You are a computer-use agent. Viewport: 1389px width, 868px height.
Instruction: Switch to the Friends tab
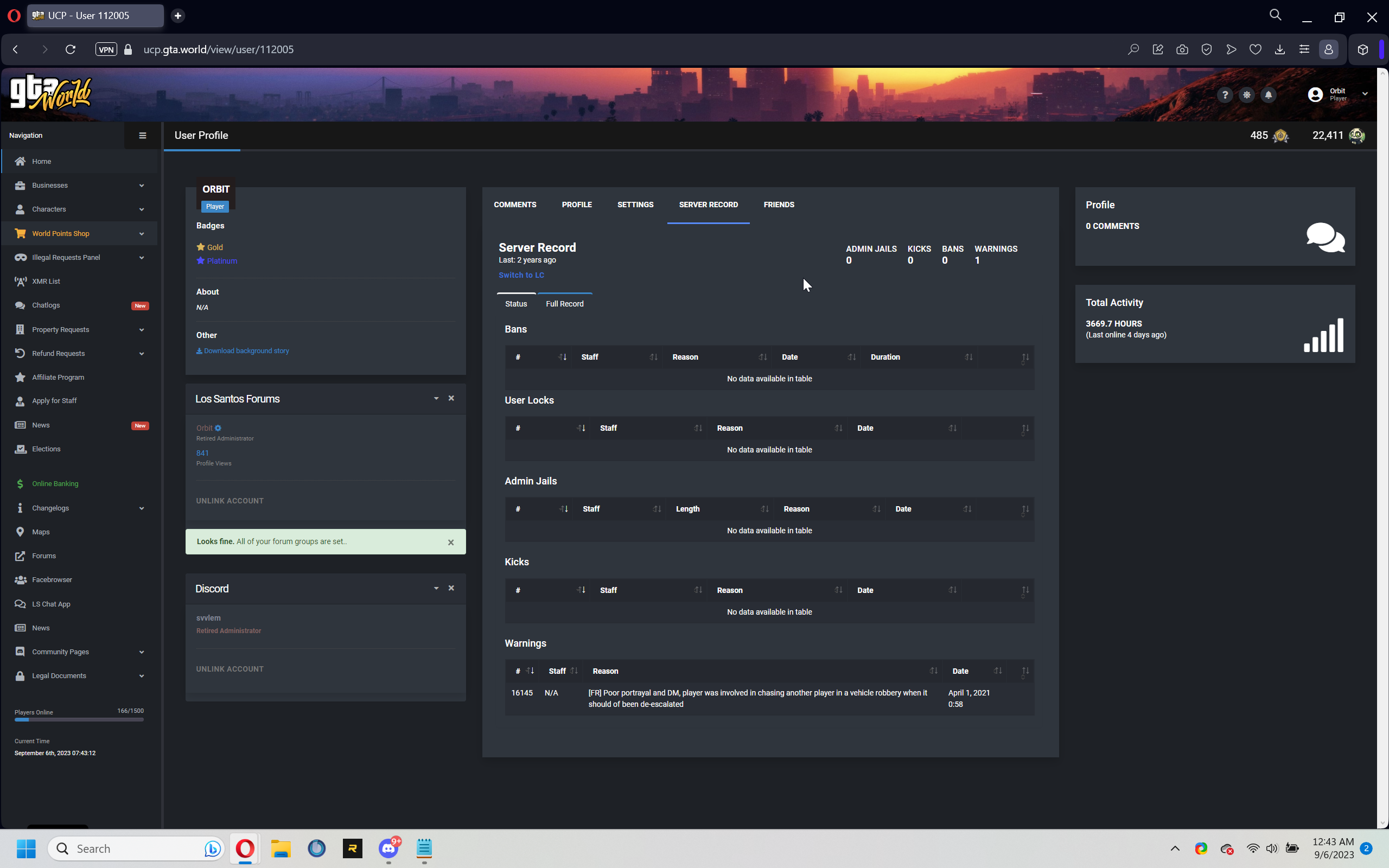(778, 205)
